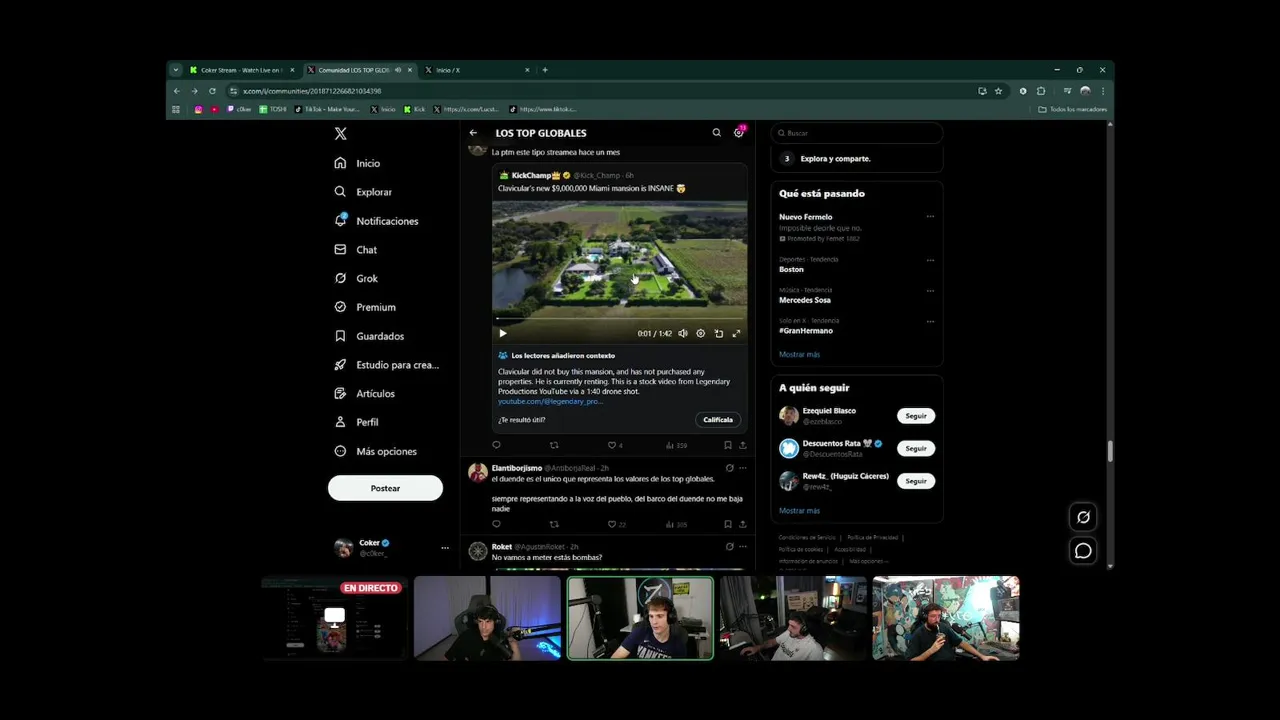Viewport: 1280px width, 720px height.
Task: Click the Califica button
Action: pos(718,420)
